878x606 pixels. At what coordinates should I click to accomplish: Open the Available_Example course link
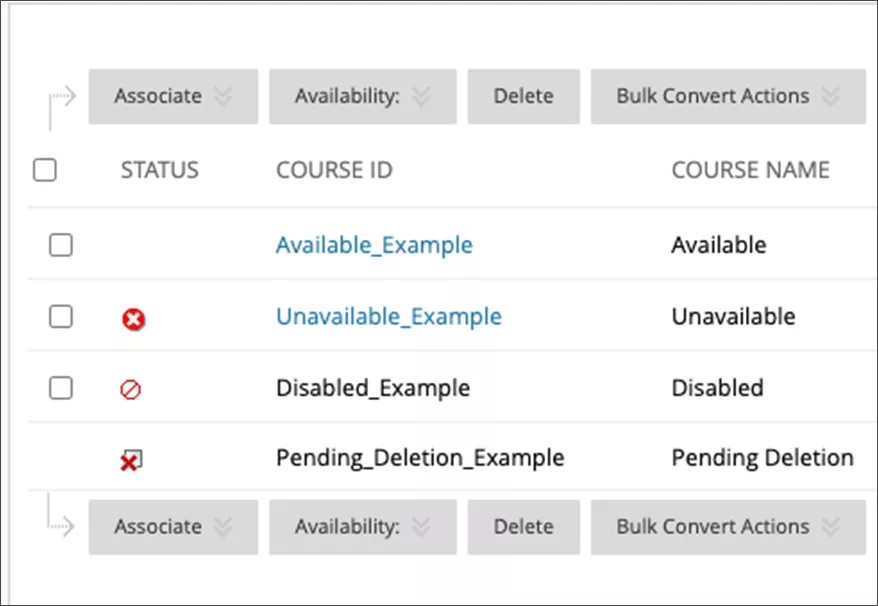point(374,244)
